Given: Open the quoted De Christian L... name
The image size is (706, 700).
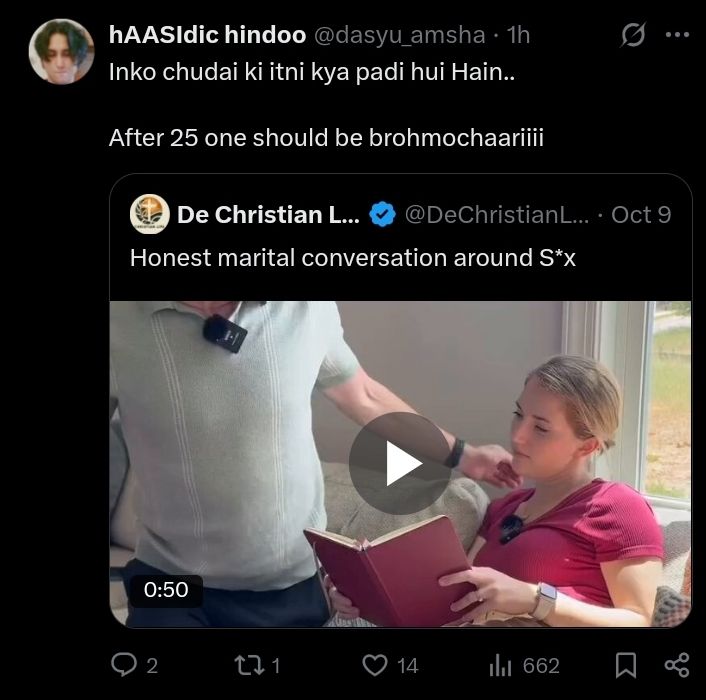Looking at the screenshot, I should click(x=267, y=214).
